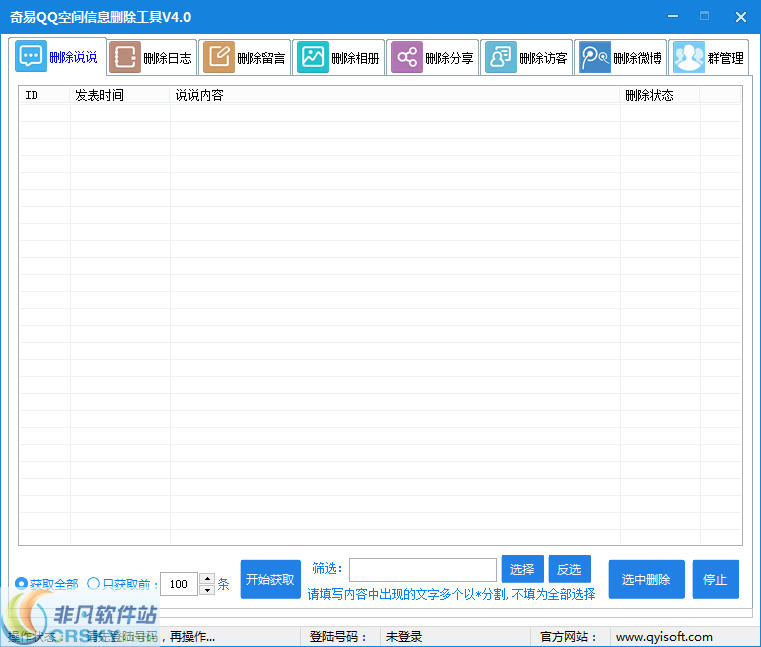Click the filter hint text 请填写内容中出现的文字

tap(451, 594)
